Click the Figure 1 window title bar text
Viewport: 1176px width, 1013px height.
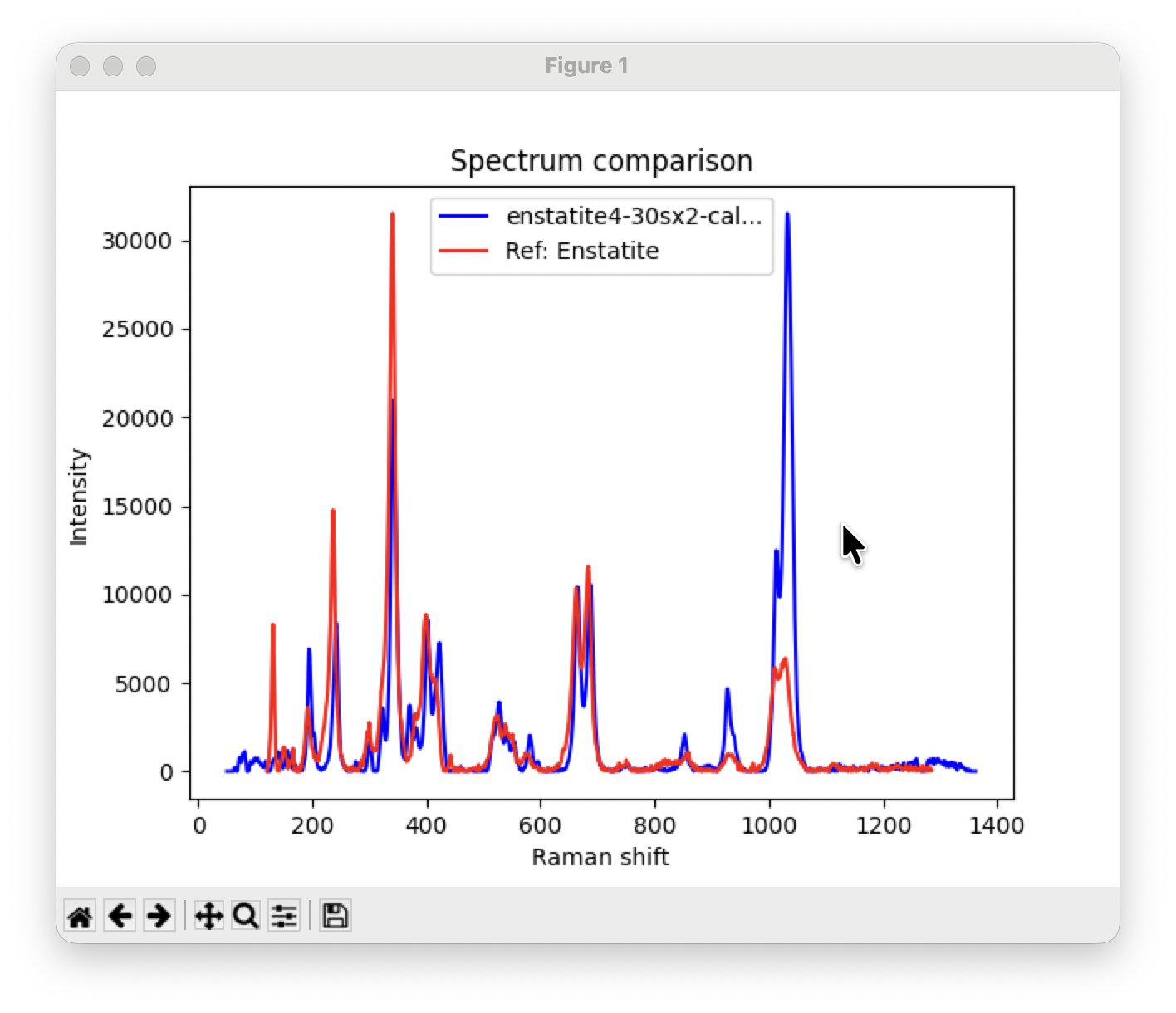(586, 66)
